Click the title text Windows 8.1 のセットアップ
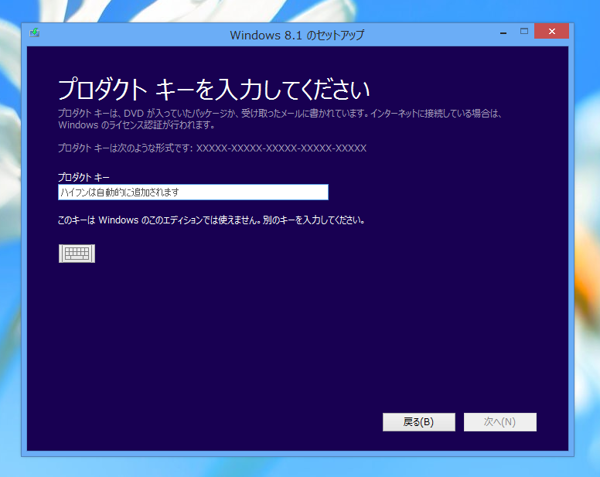The image size is (600, 477). [x=297, y=35]
